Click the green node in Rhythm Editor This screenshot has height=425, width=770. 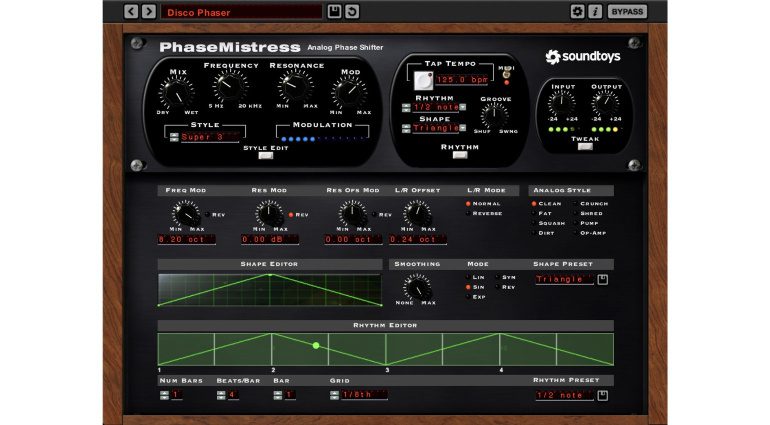point(316,346)
